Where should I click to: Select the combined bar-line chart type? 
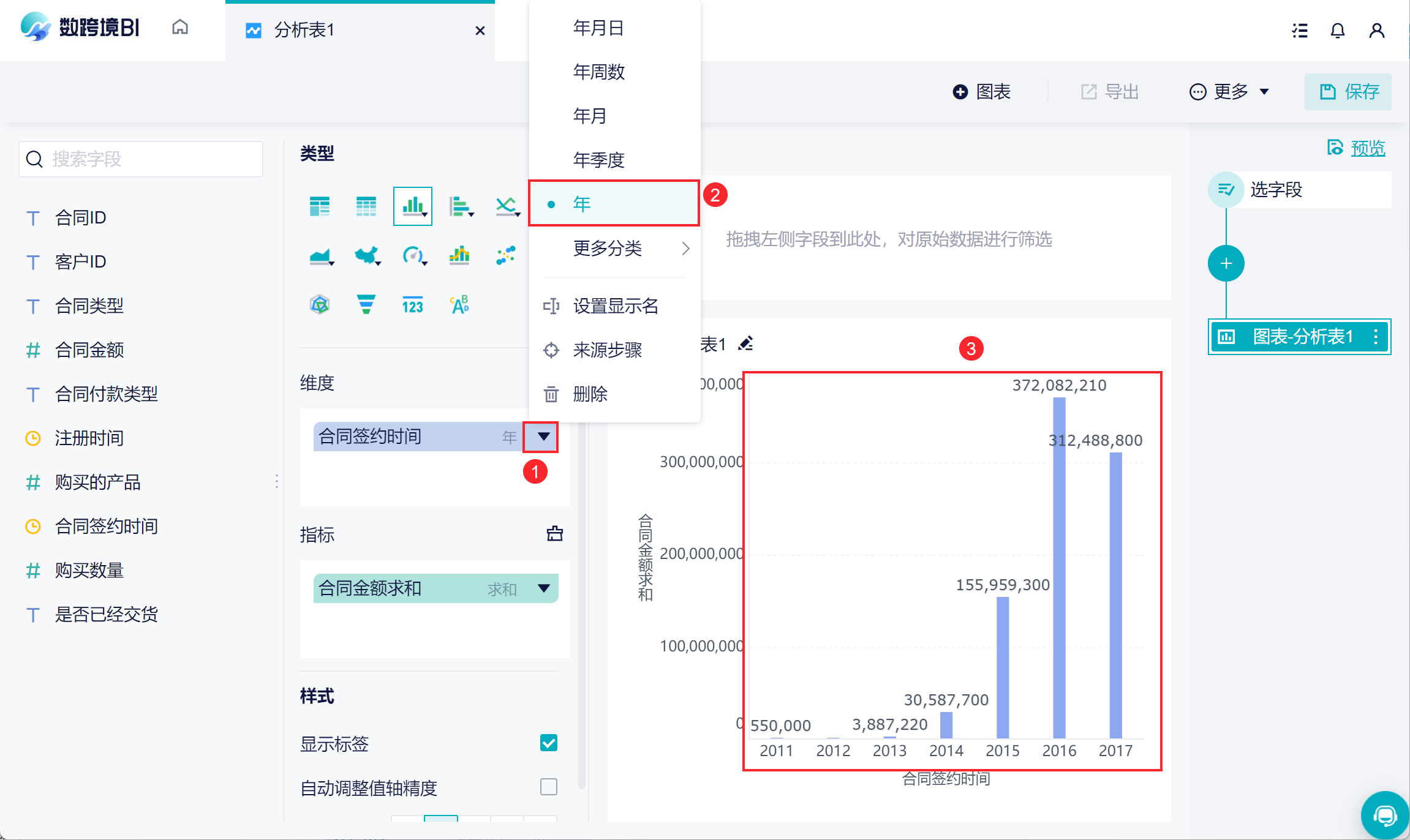459,255
